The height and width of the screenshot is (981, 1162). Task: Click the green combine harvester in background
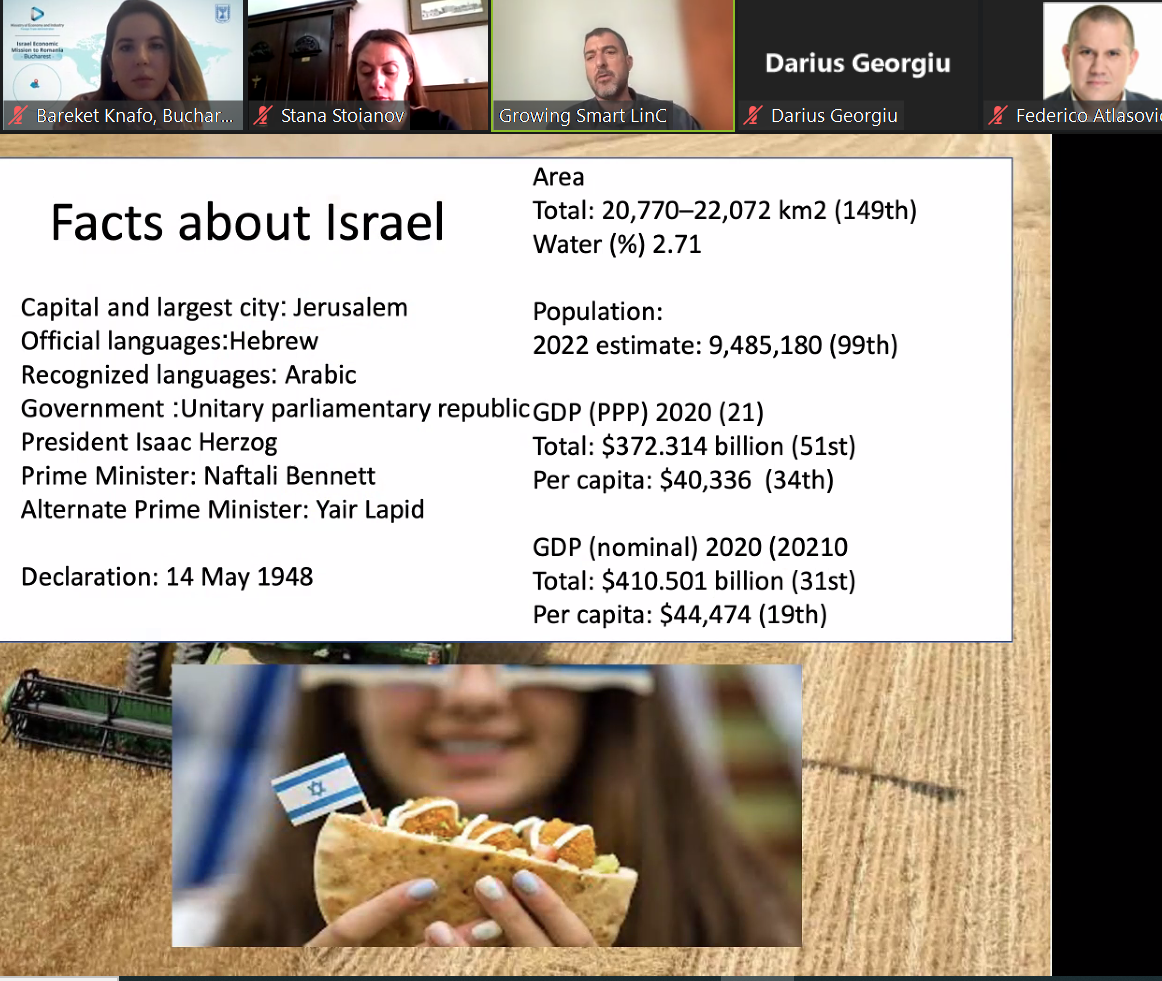[80, 710]
